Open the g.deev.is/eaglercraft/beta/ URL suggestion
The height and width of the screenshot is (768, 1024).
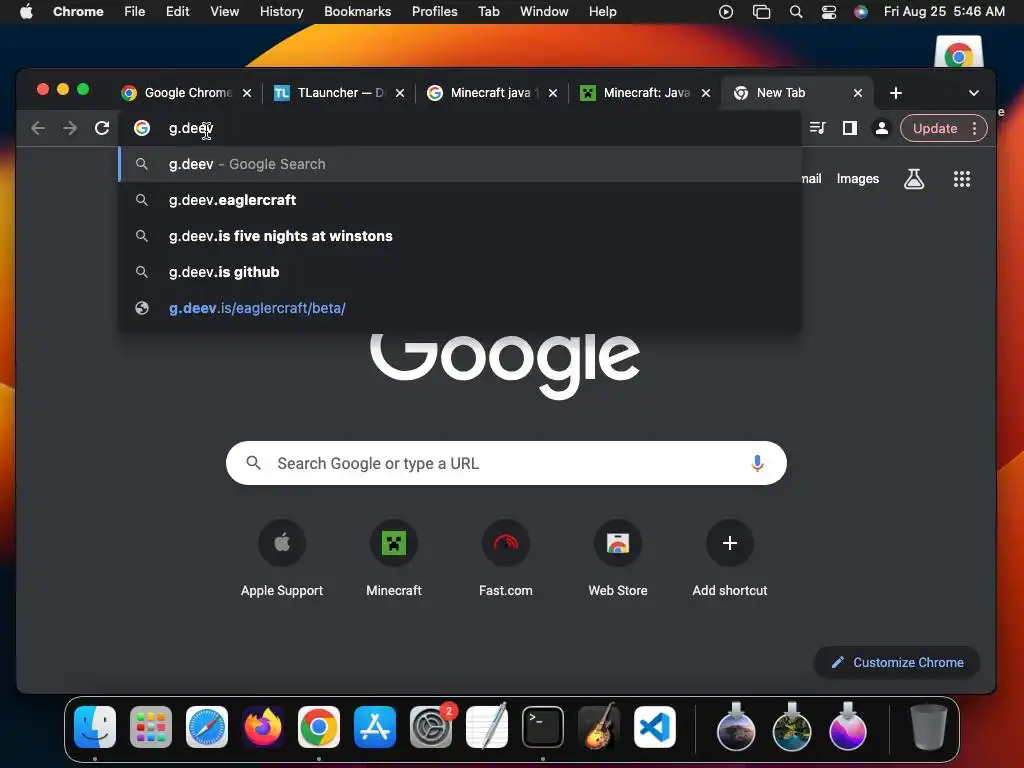click(x=460, y=308)
